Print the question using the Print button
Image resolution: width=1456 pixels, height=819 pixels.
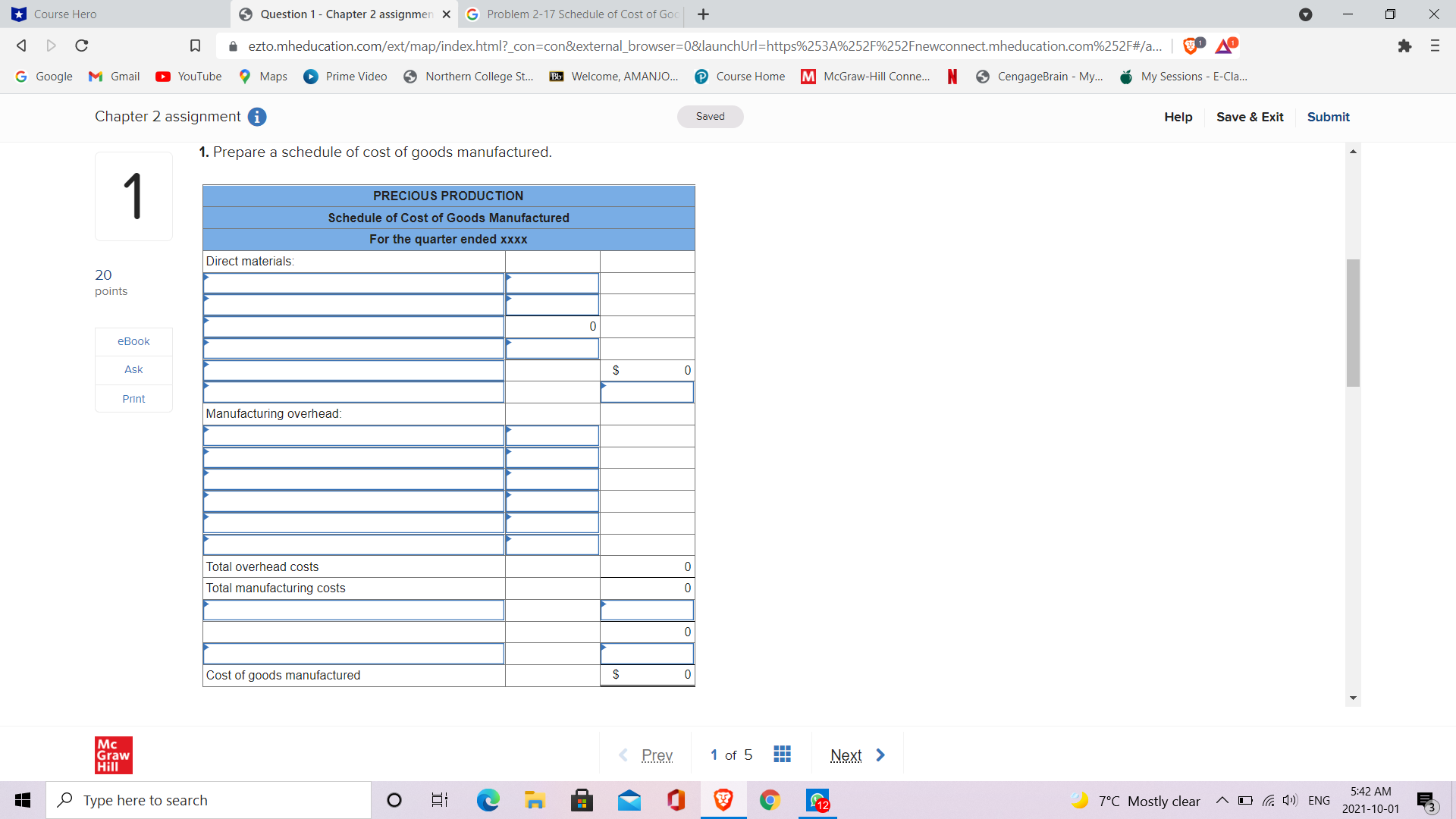[133, 398]
